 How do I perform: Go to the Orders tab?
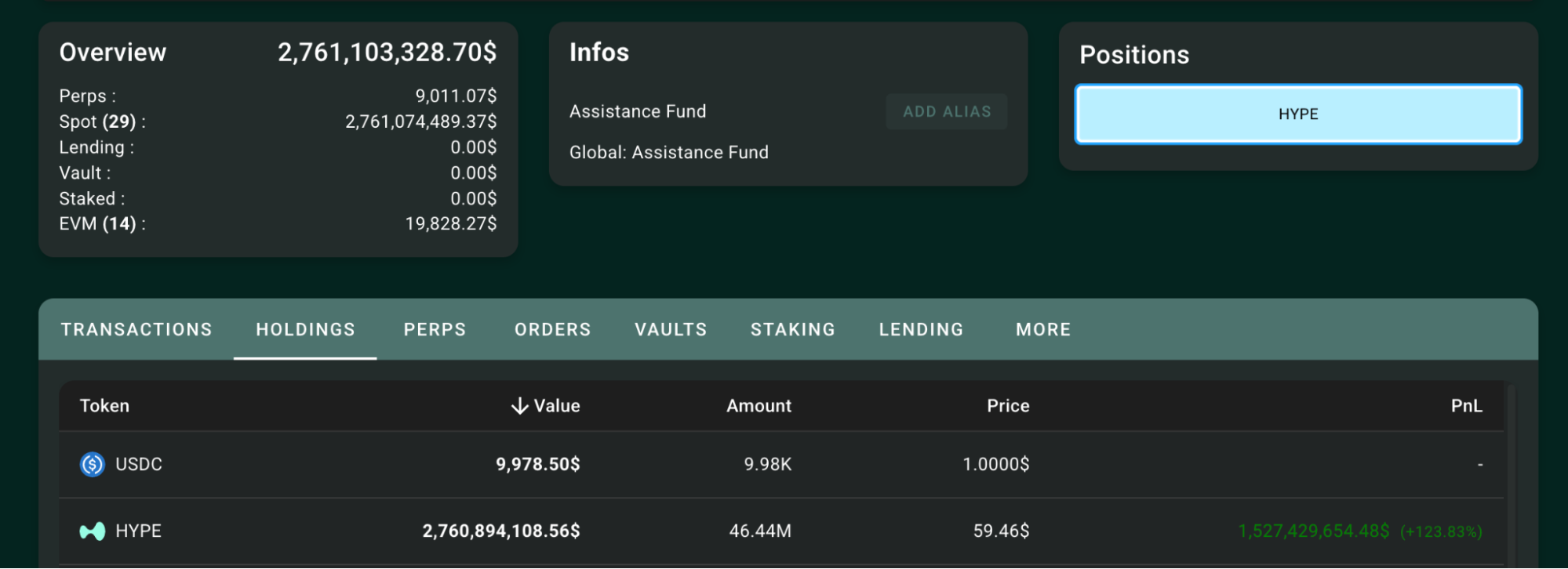553,330
